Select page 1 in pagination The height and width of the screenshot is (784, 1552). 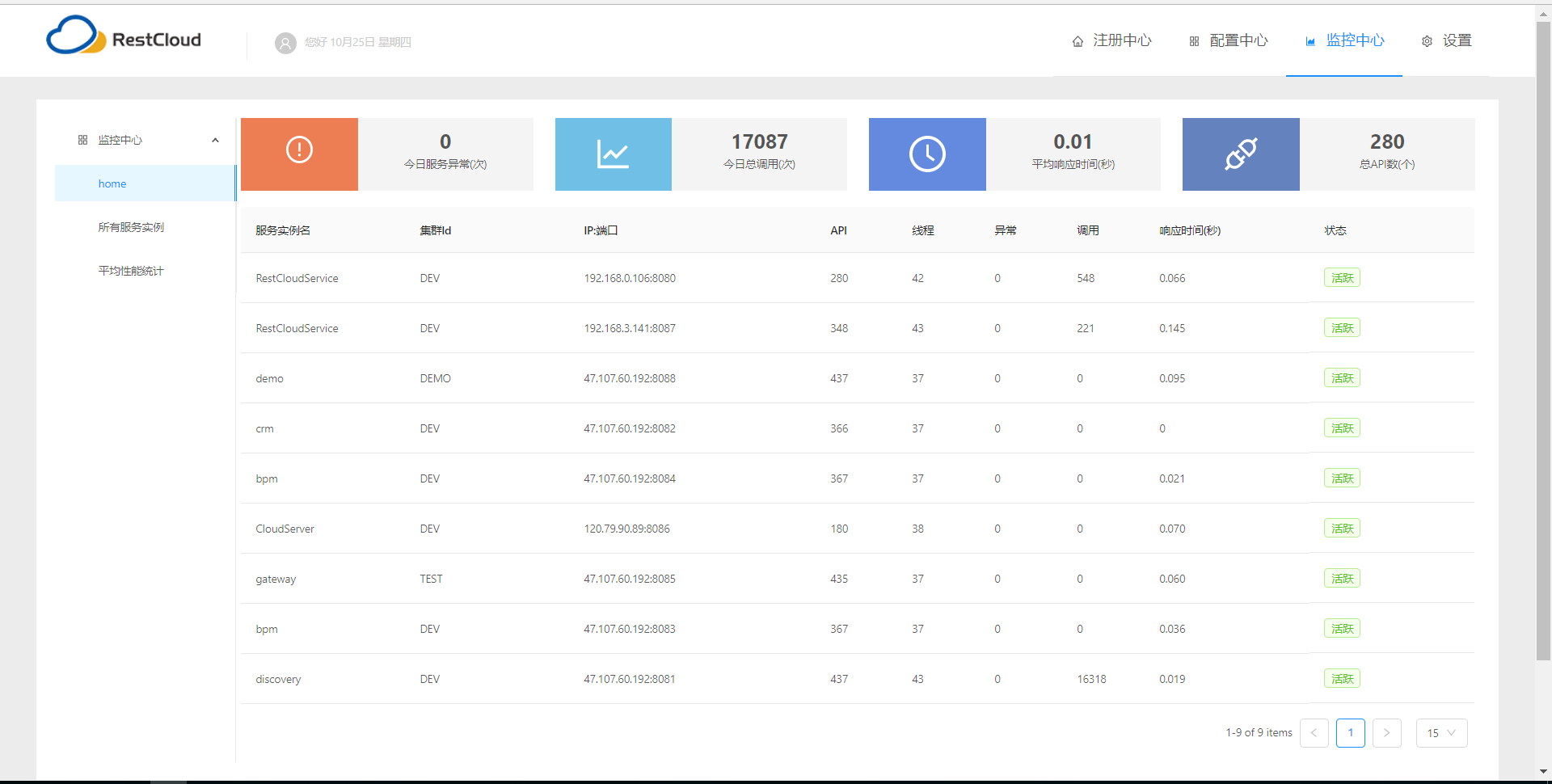(1350, 733)
